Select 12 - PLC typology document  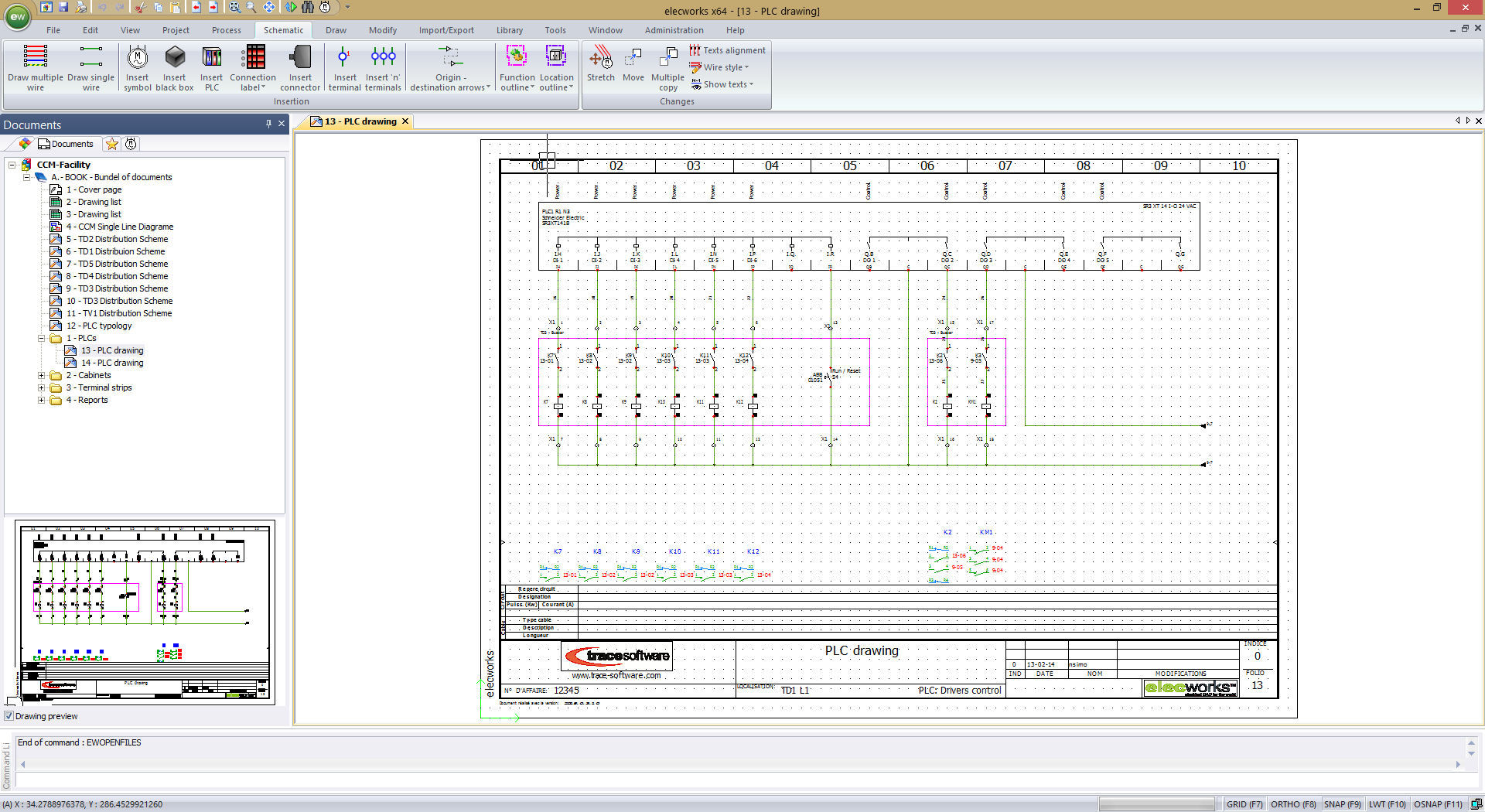[x=99, y=326]
